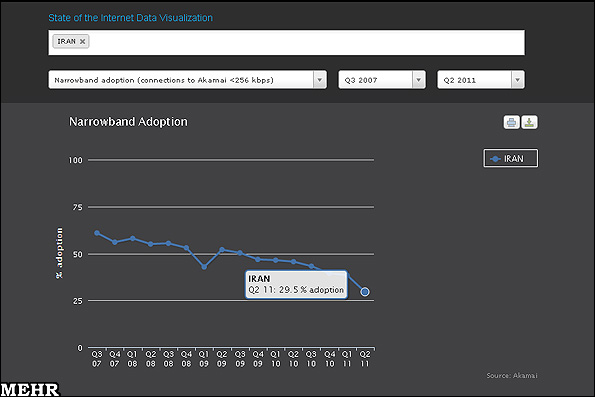Click the Narrowband Adoption chart title
595x397 pixels.
point(128,122)
